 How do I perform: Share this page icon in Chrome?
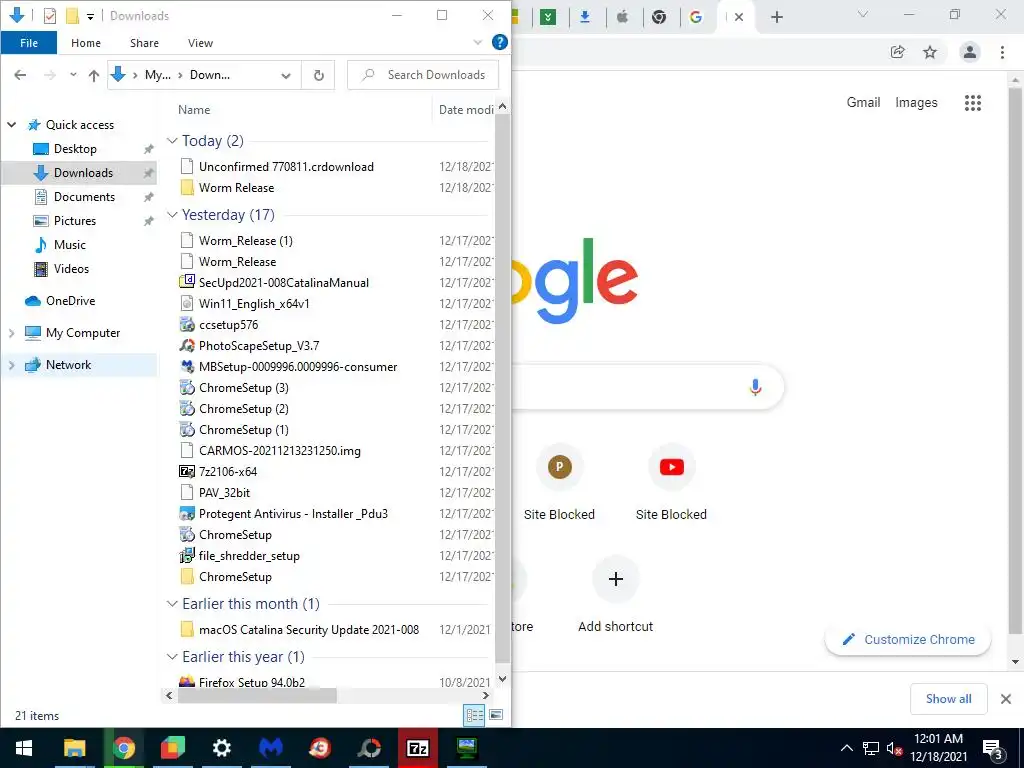point(897,52)
